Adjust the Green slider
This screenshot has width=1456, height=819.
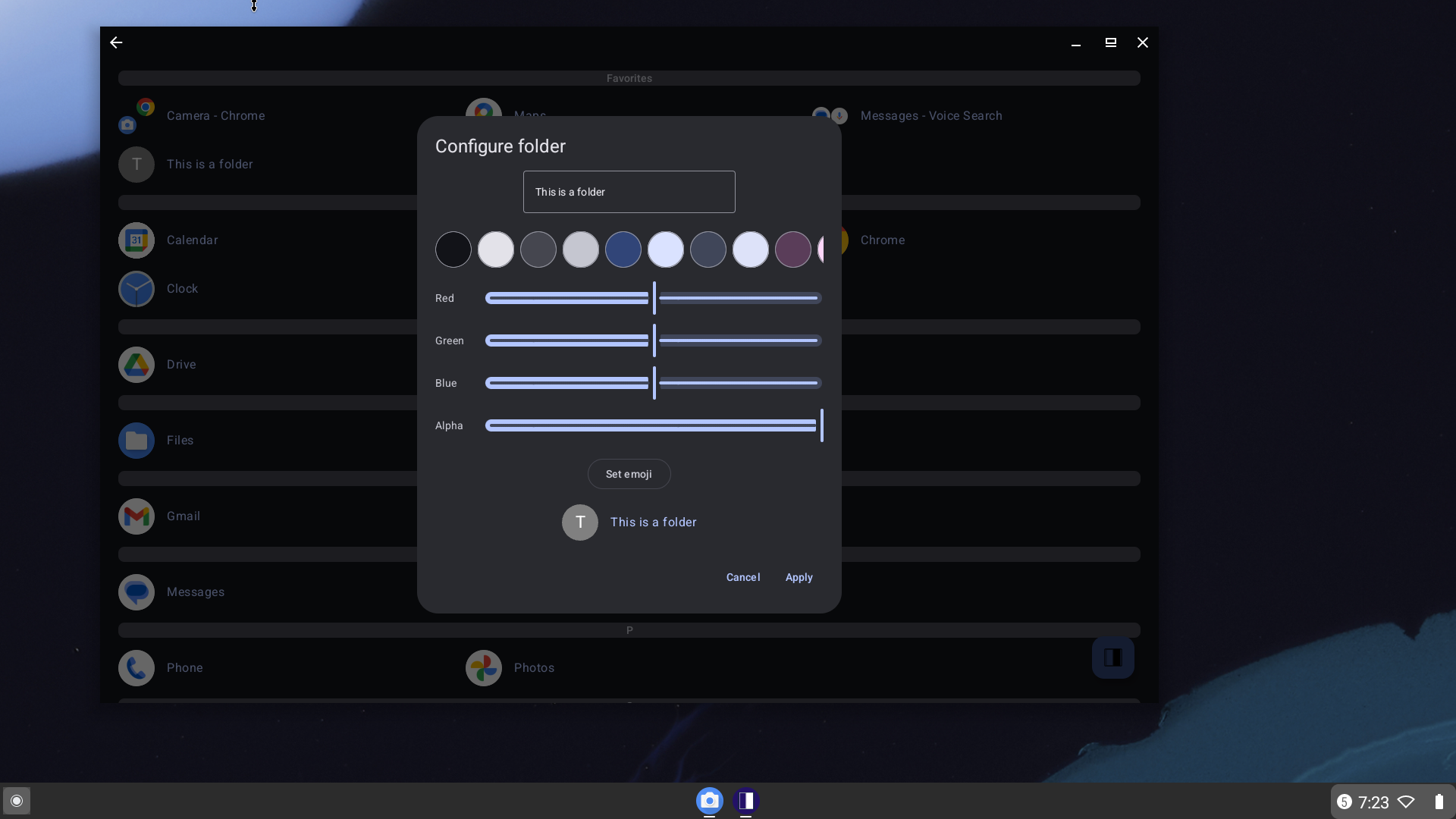point(654,340)
